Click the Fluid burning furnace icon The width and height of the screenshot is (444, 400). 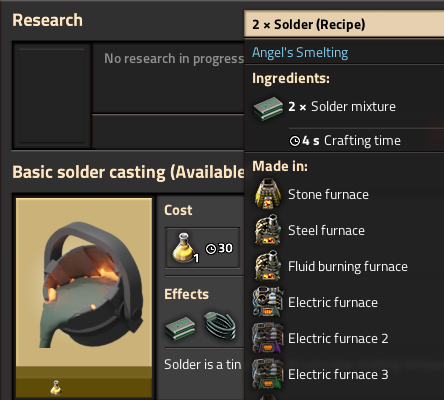click(x=268, y=266)
